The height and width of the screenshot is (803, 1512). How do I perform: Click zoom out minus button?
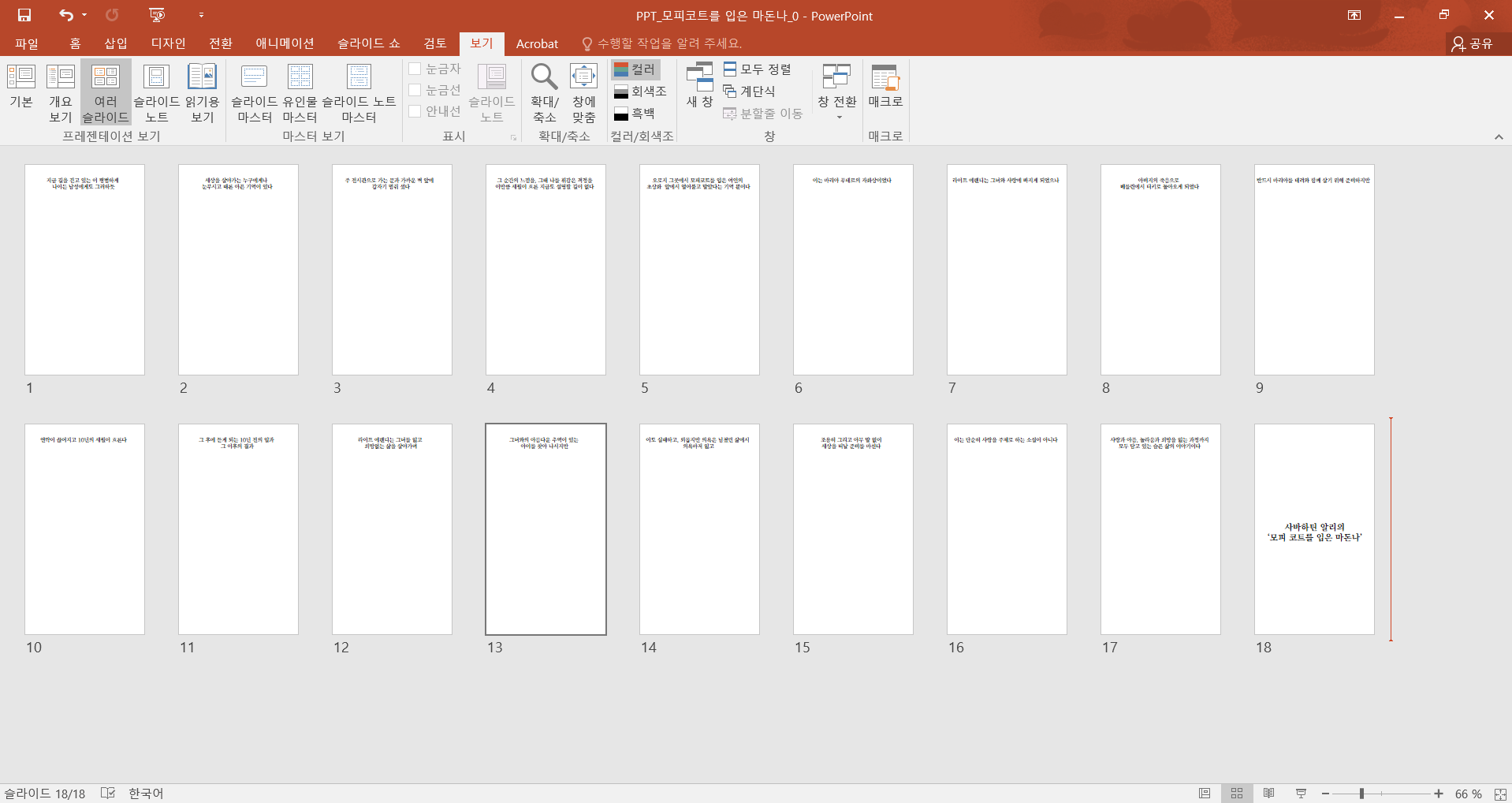coord(1326,794)
